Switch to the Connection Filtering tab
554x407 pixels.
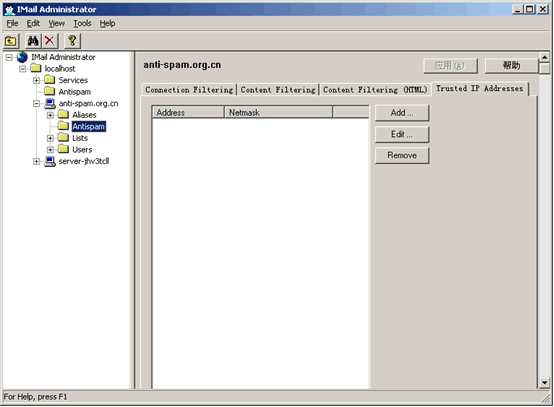pyautogui.click(x=189, y=90)
